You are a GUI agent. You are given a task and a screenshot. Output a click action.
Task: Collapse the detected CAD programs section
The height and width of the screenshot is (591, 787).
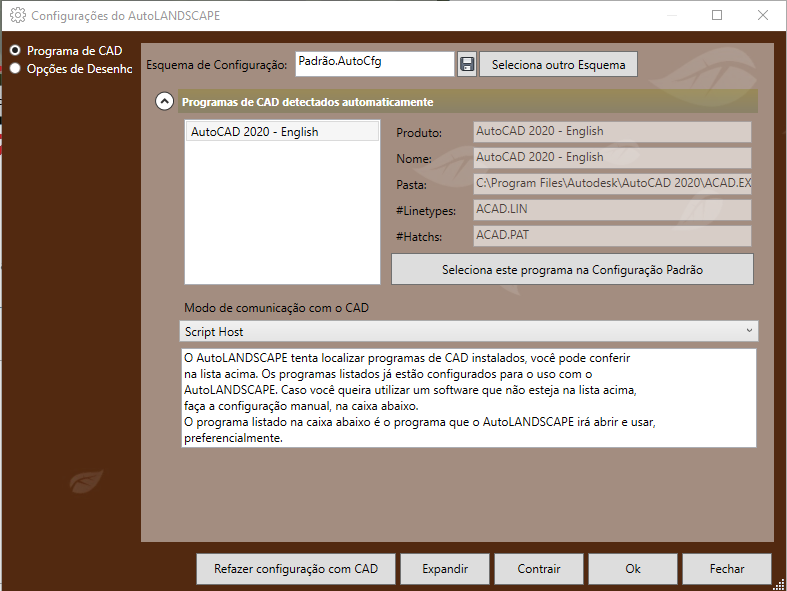[164, 101]
